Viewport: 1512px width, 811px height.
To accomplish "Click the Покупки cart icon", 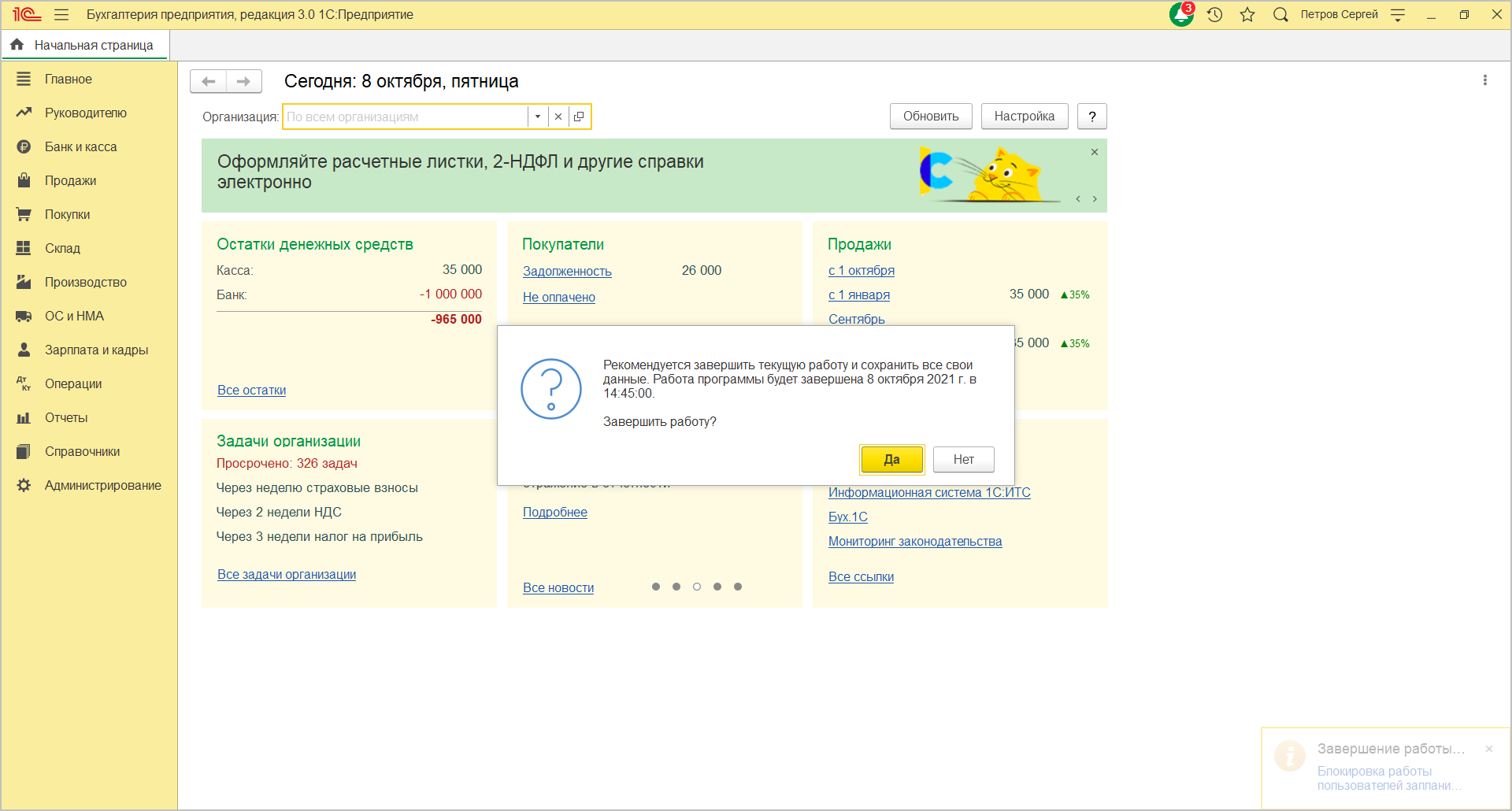I will tap(24, 214).
